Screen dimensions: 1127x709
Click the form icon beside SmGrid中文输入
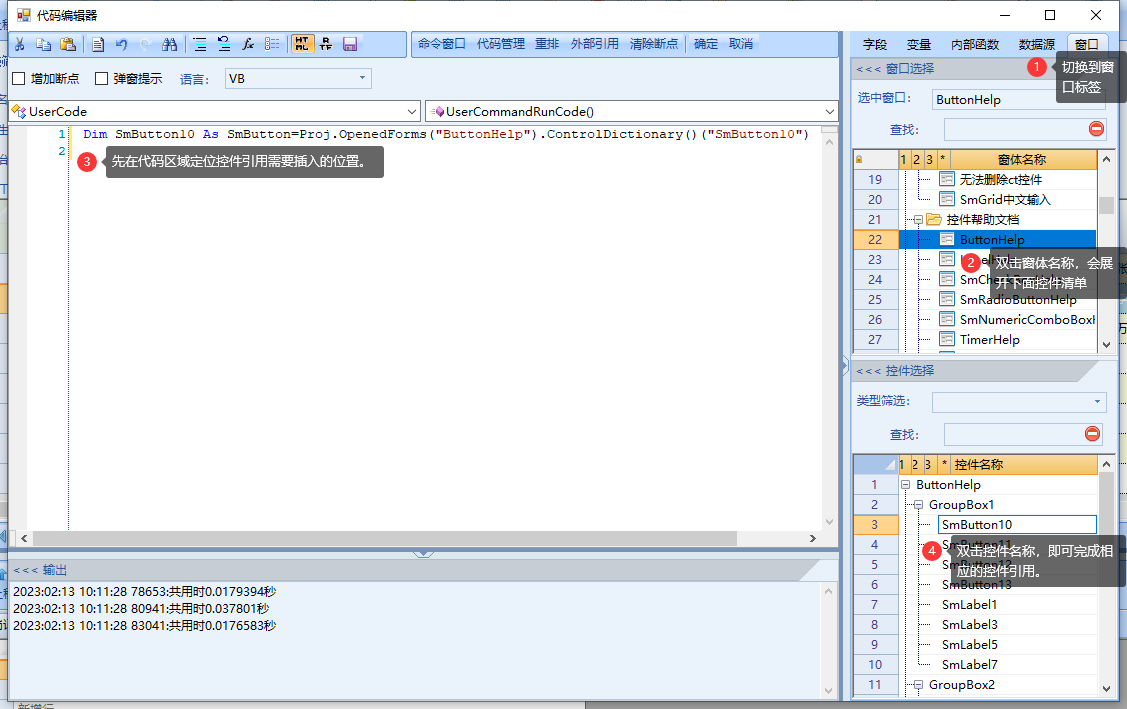(x=947, y=198)
